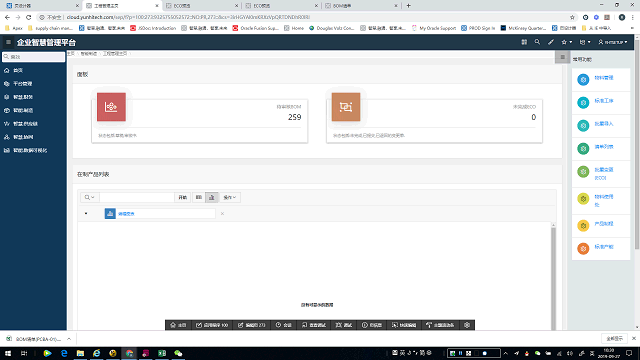Open the yellow-green circle shortcut icon

click(x=583, y=199)
